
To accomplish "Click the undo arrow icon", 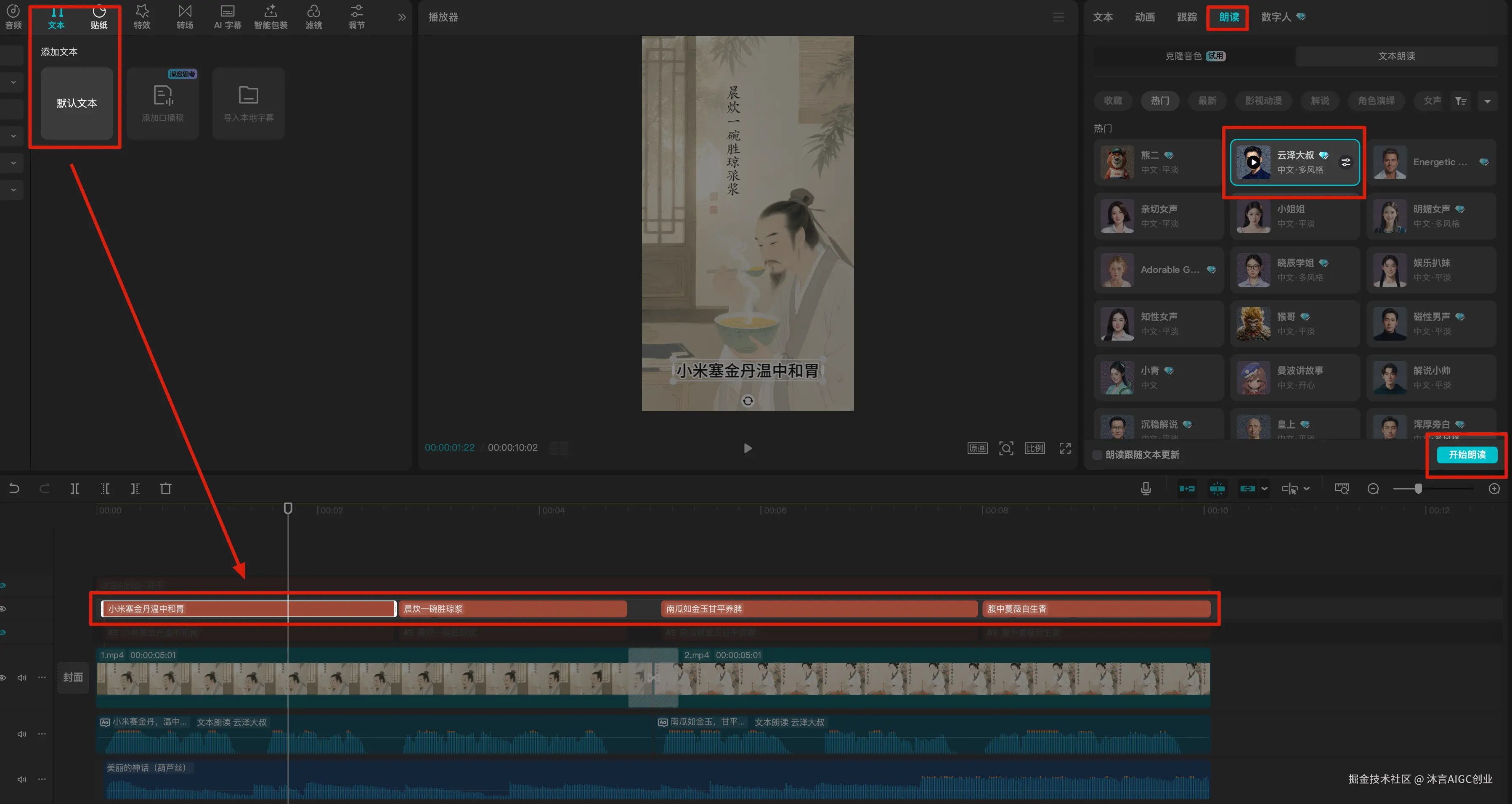I will tap(14, 488).
